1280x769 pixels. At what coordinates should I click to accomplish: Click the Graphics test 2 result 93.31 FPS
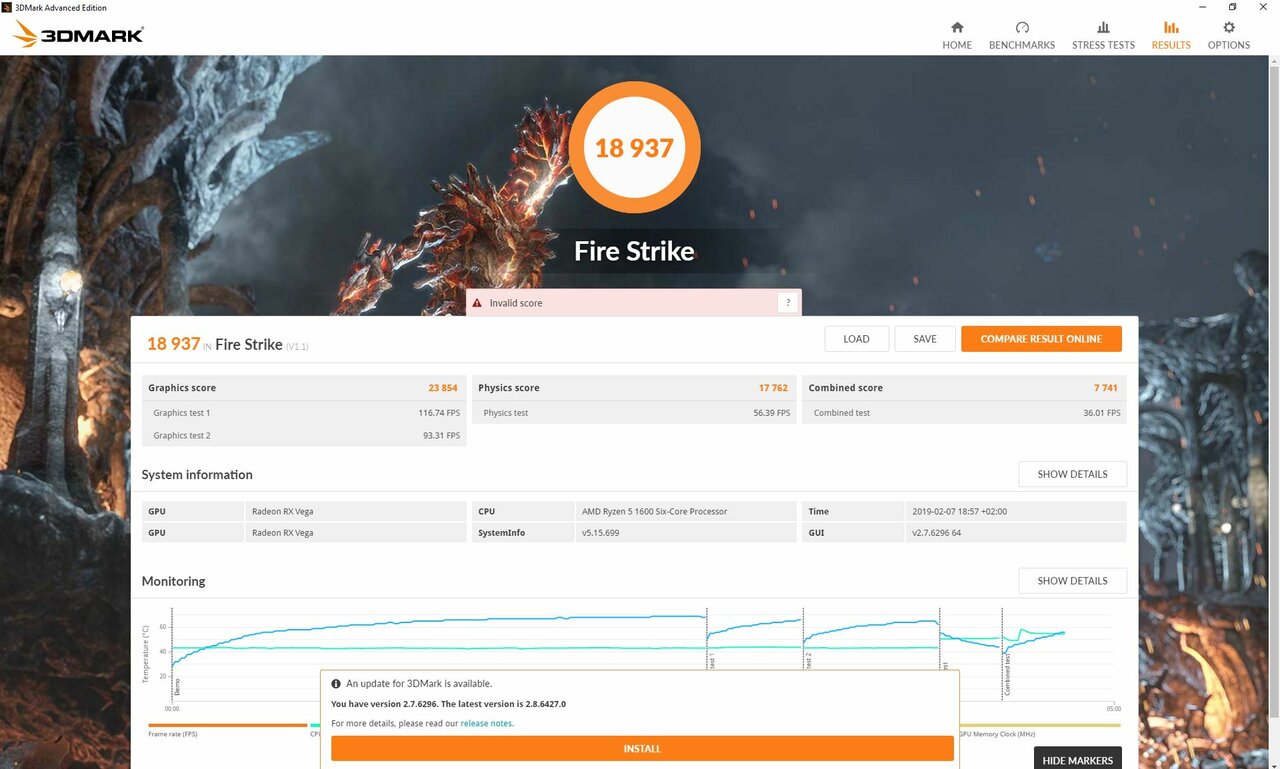click(441, 435)
